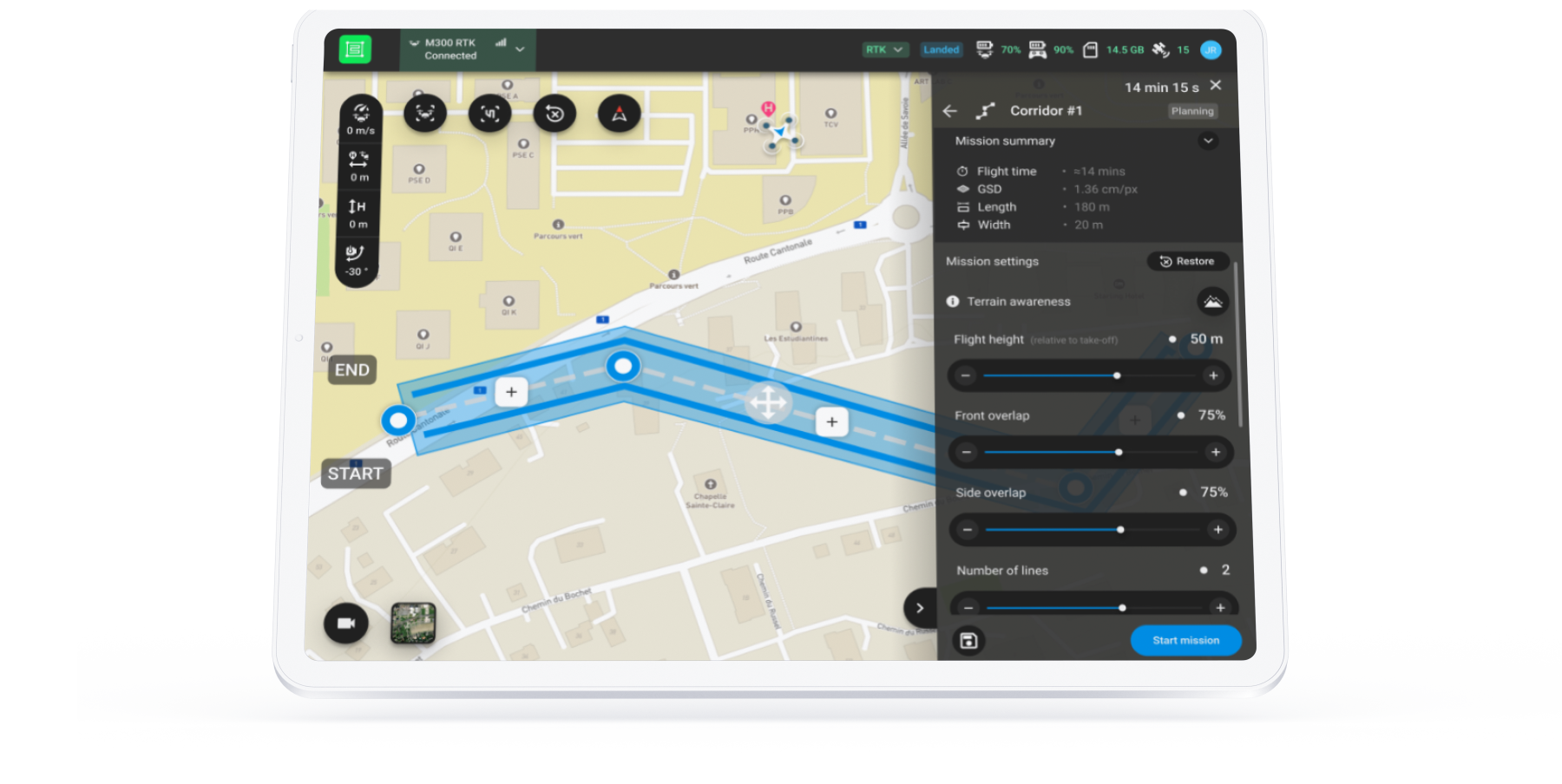
Task: Toggle the Terrain awareness button
Action: (1212, 302)
